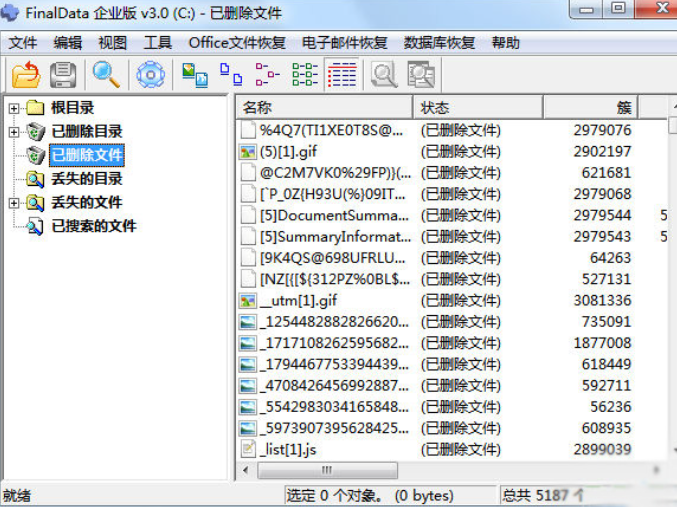Switch to large icons view
Screen dimensions: 677x507
195,75
